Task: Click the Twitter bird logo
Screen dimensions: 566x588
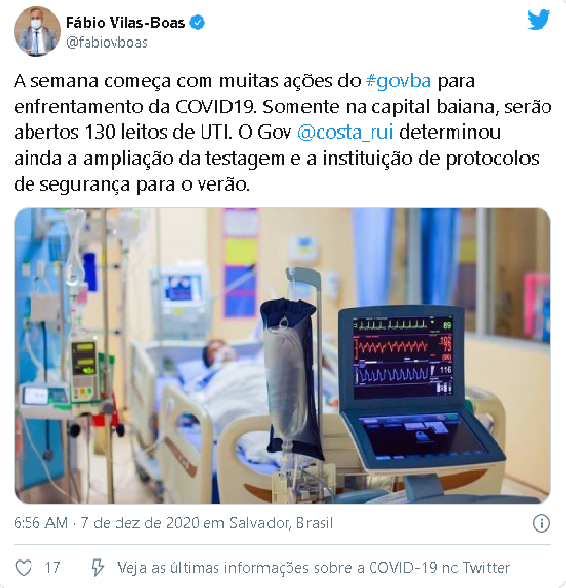Action: 538,20
